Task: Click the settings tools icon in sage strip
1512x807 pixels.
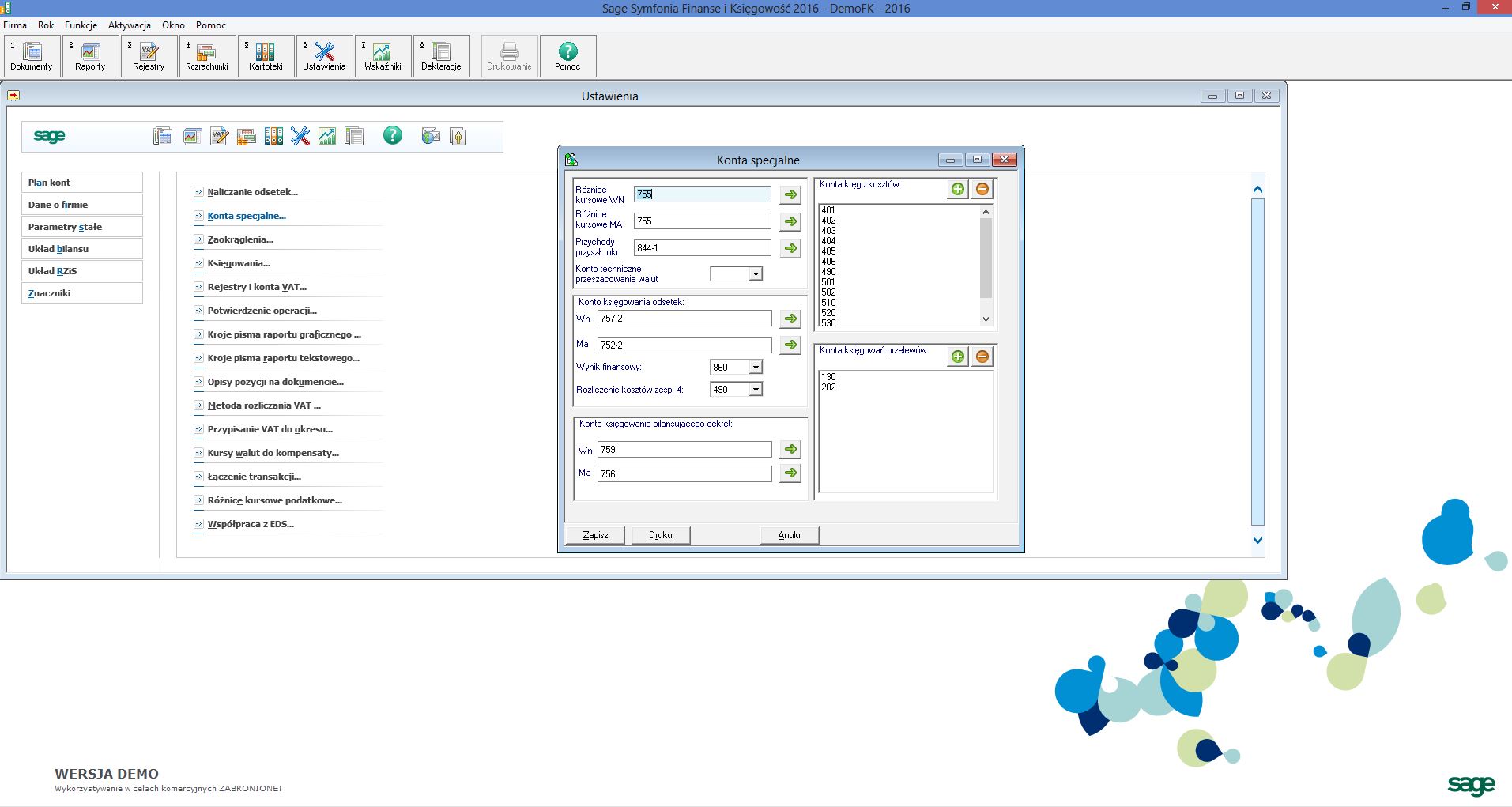Action: point(300,136)
